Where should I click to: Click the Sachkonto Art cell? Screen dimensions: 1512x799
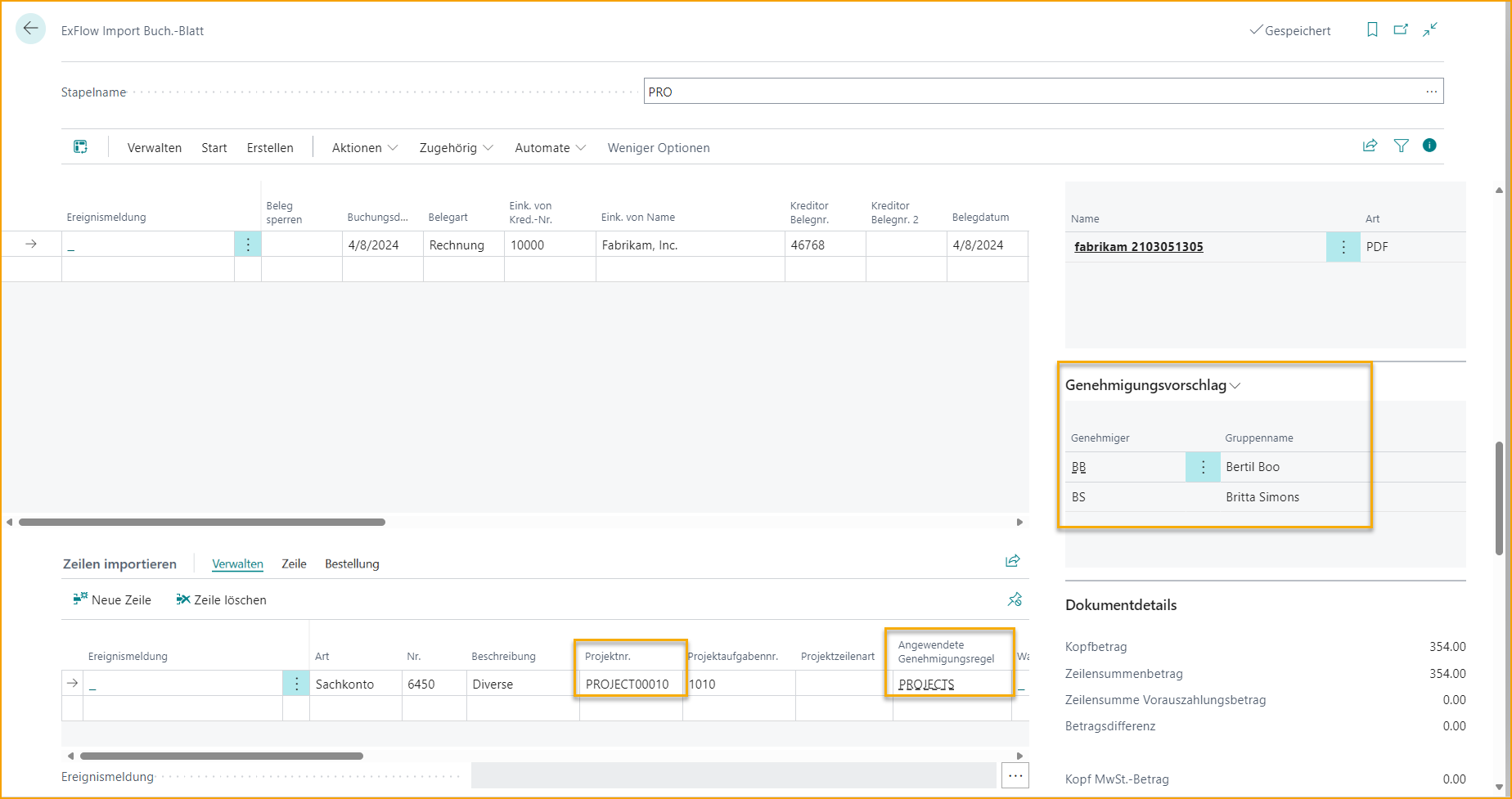[x=355, y=684]
